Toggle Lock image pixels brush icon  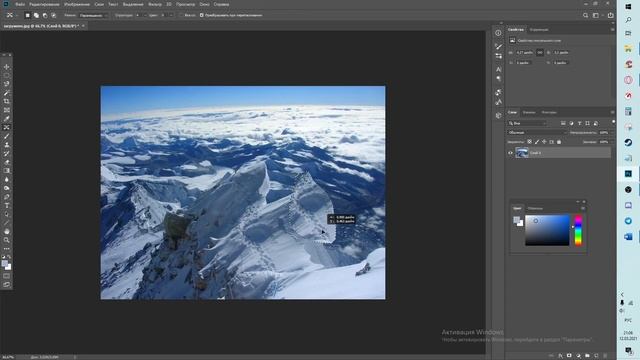click(x=537, y=142)
